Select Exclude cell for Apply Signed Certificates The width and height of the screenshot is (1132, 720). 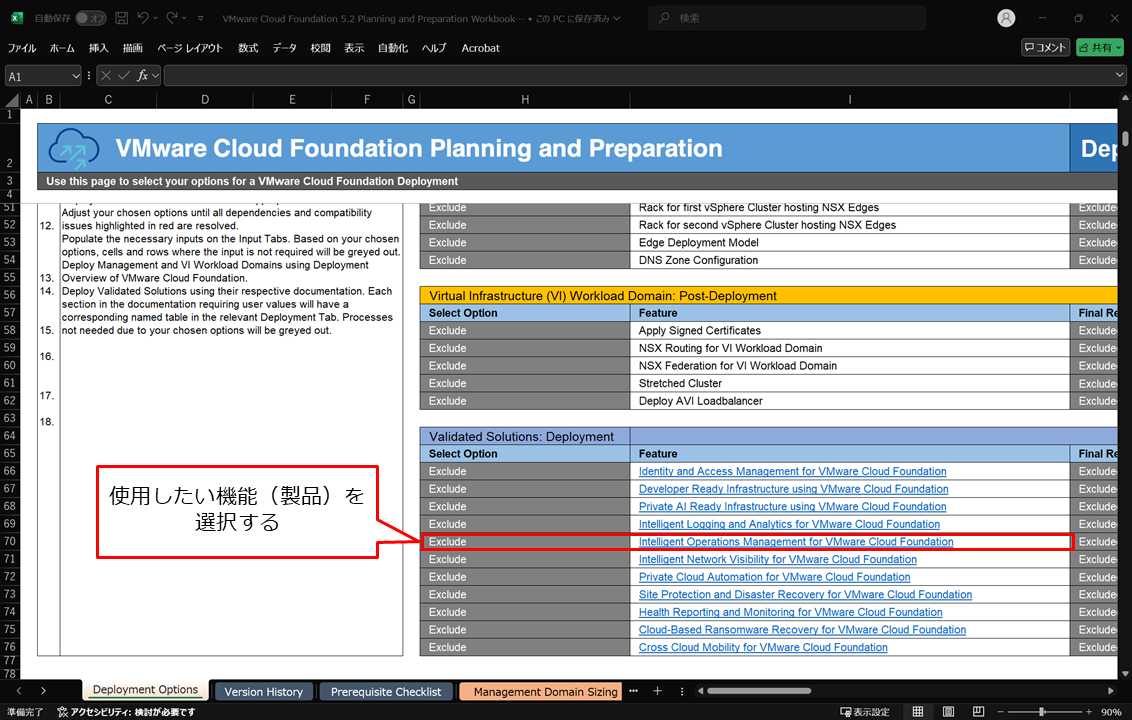click(525, 331)
